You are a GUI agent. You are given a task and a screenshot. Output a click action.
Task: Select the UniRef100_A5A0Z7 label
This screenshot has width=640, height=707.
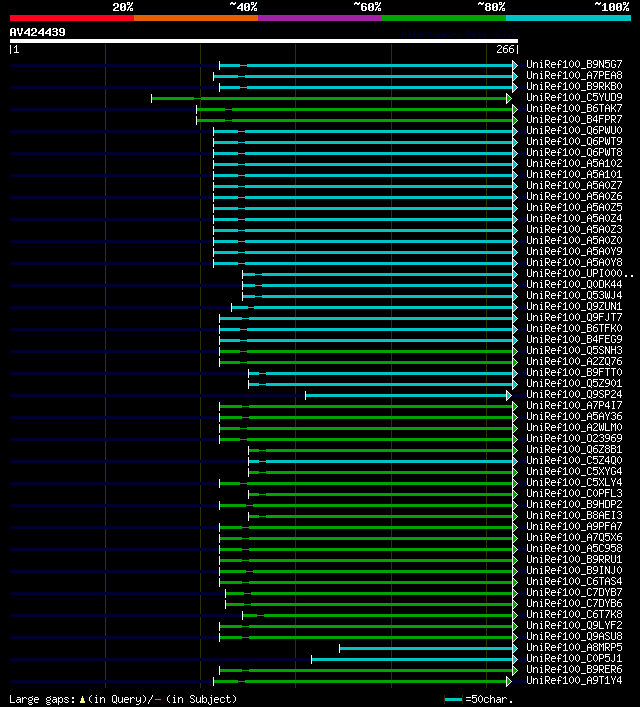[574, 185]
